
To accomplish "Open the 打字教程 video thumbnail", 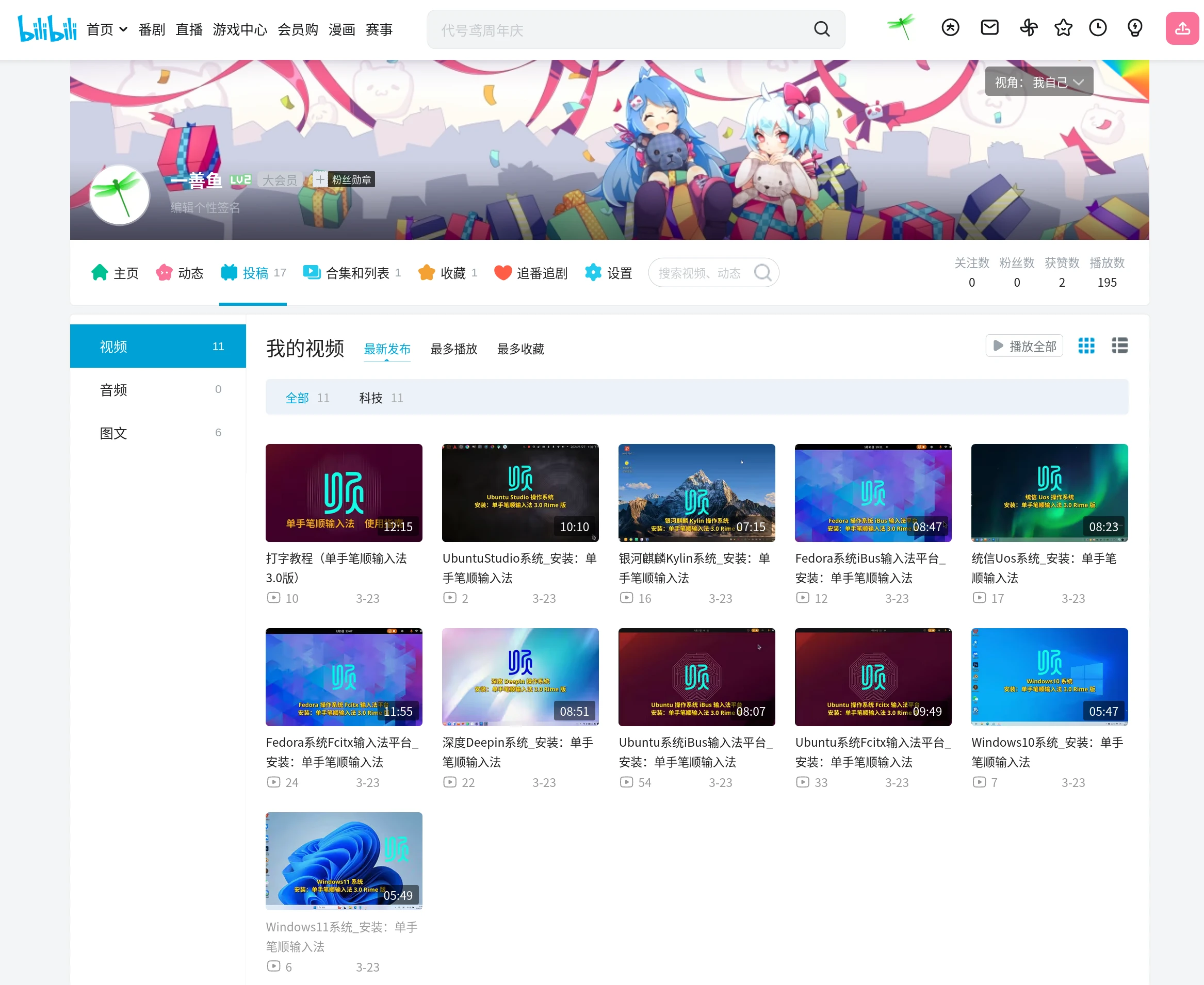I will tap(344, 492).
